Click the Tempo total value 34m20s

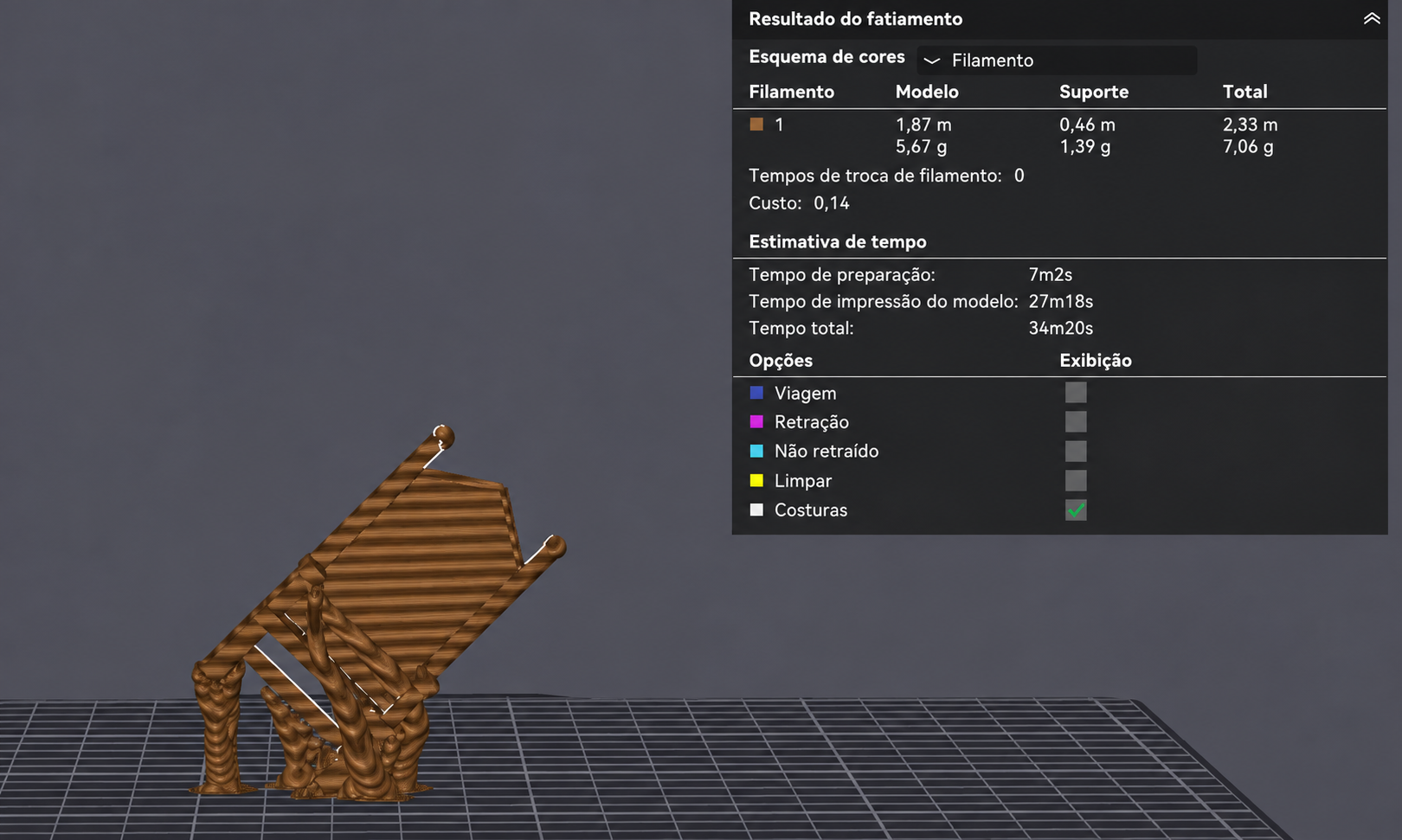coord(1060,329)
